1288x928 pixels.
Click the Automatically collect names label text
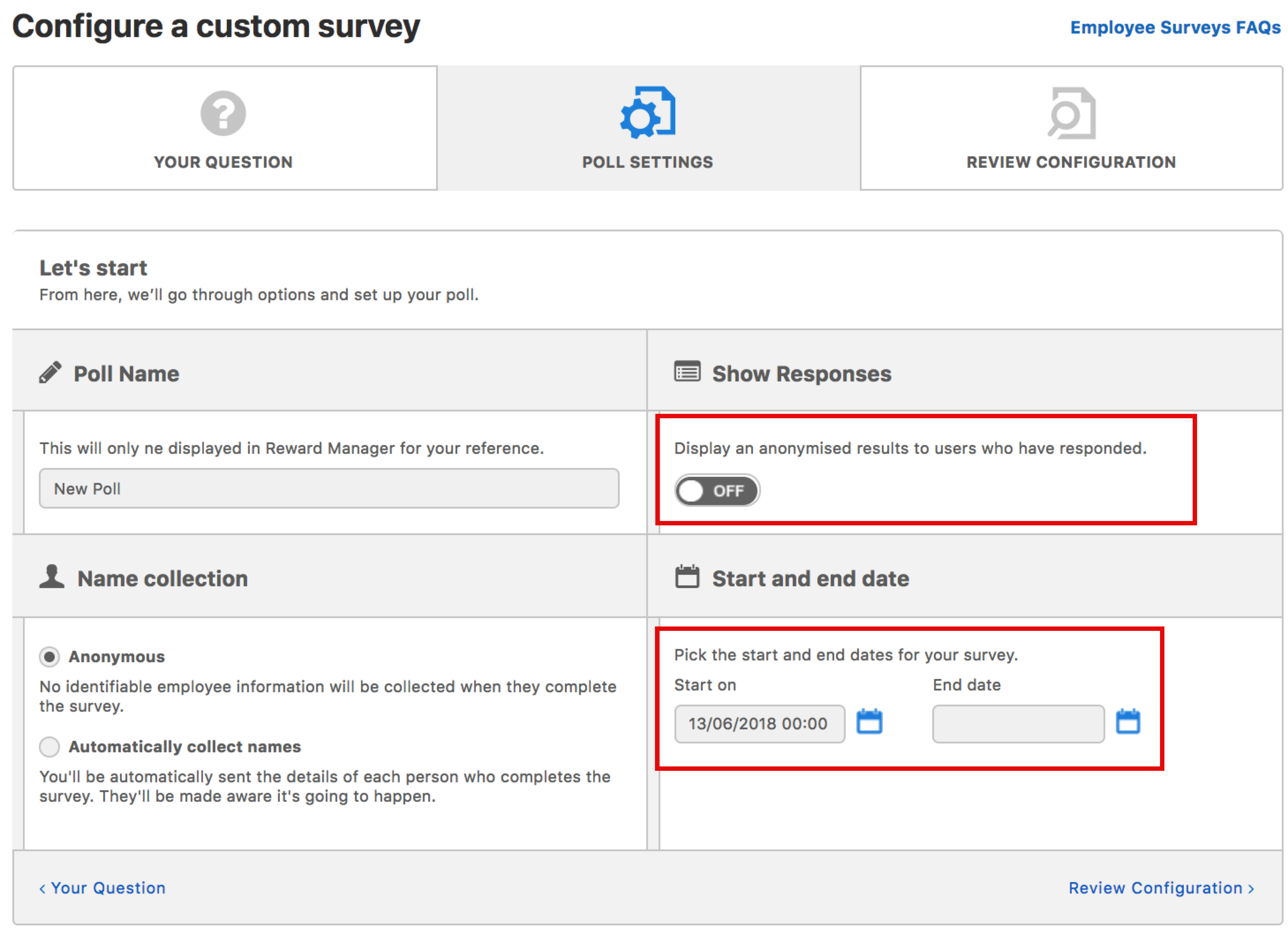point(185,746)
